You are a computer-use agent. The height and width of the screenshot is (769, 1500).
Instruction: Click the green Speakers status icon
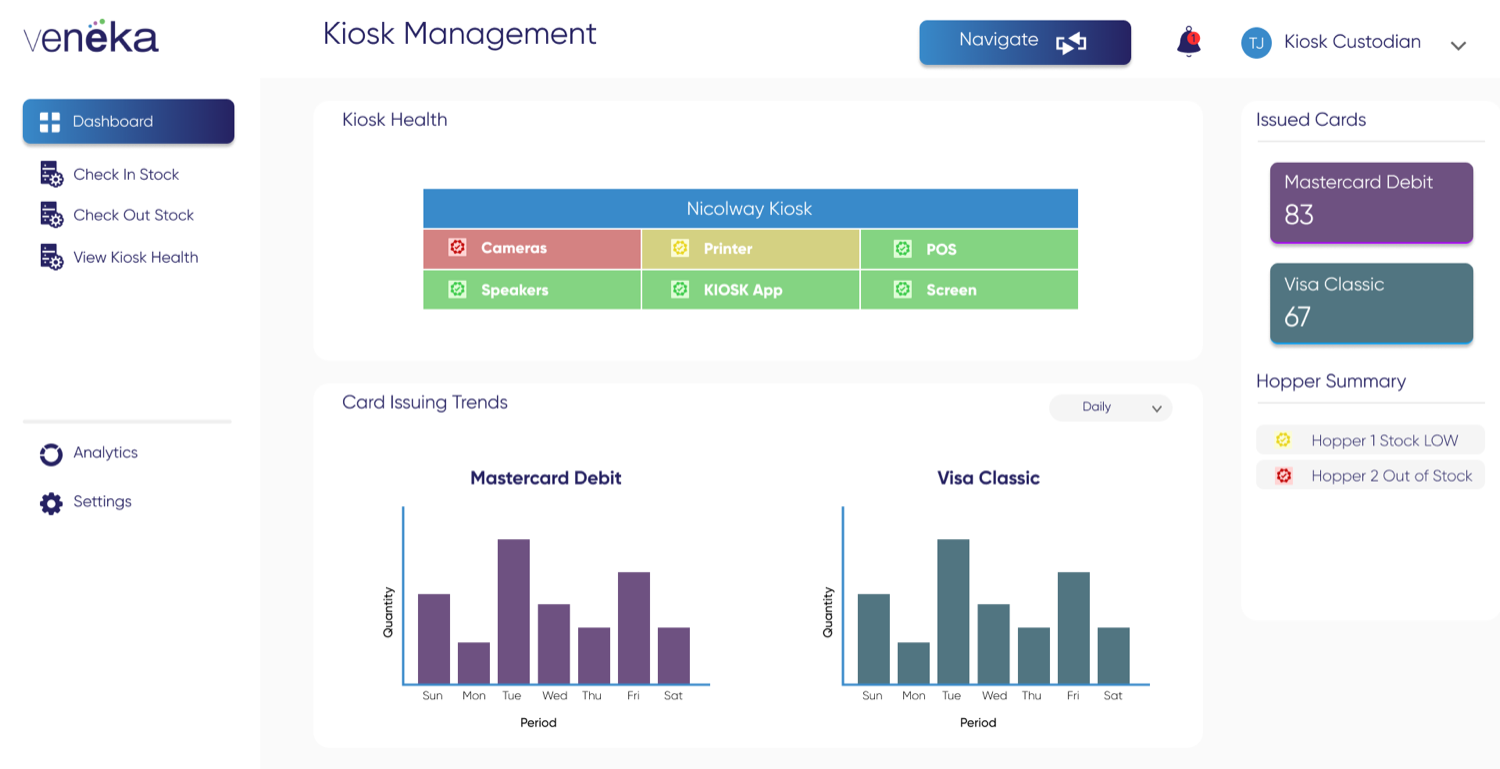pos(457,289)
